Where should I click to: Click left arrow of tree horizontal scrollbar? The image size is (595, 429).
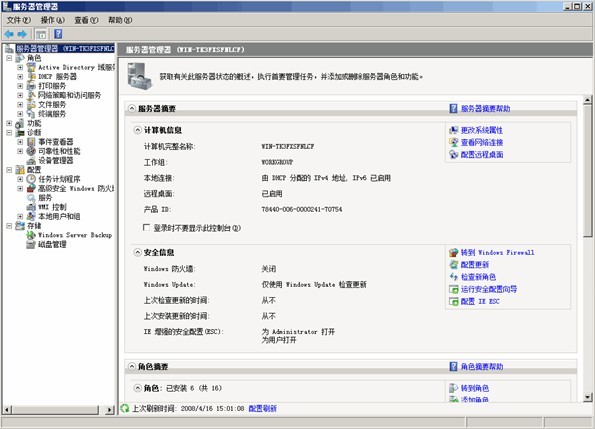(7, 410)
